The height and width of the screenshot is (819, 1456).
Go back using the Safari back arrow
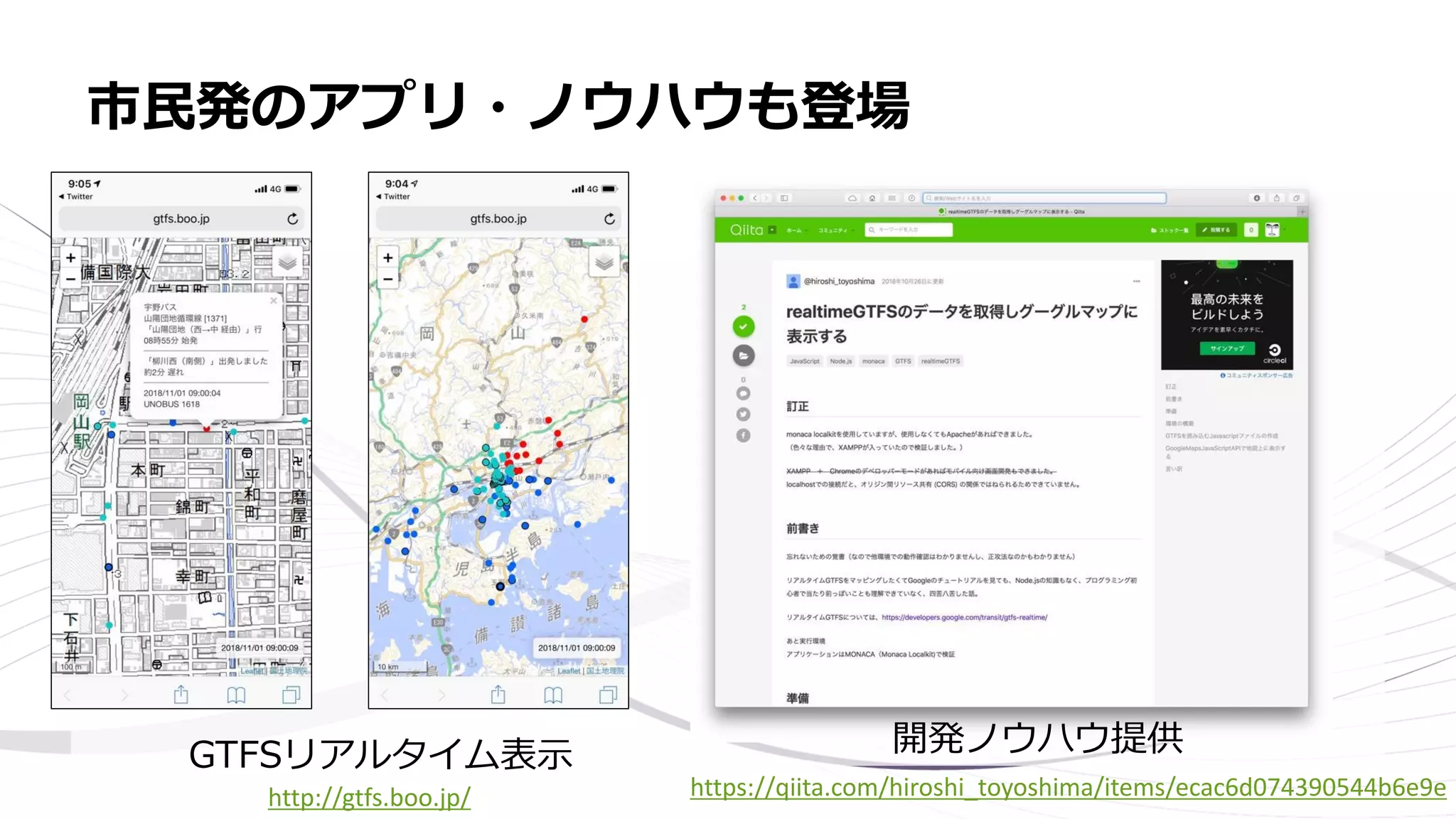[x=755, y=198]
